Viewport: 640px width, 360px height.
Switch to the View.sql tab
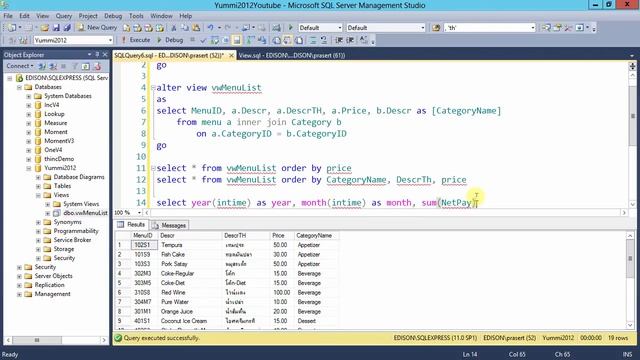point(292,55)
